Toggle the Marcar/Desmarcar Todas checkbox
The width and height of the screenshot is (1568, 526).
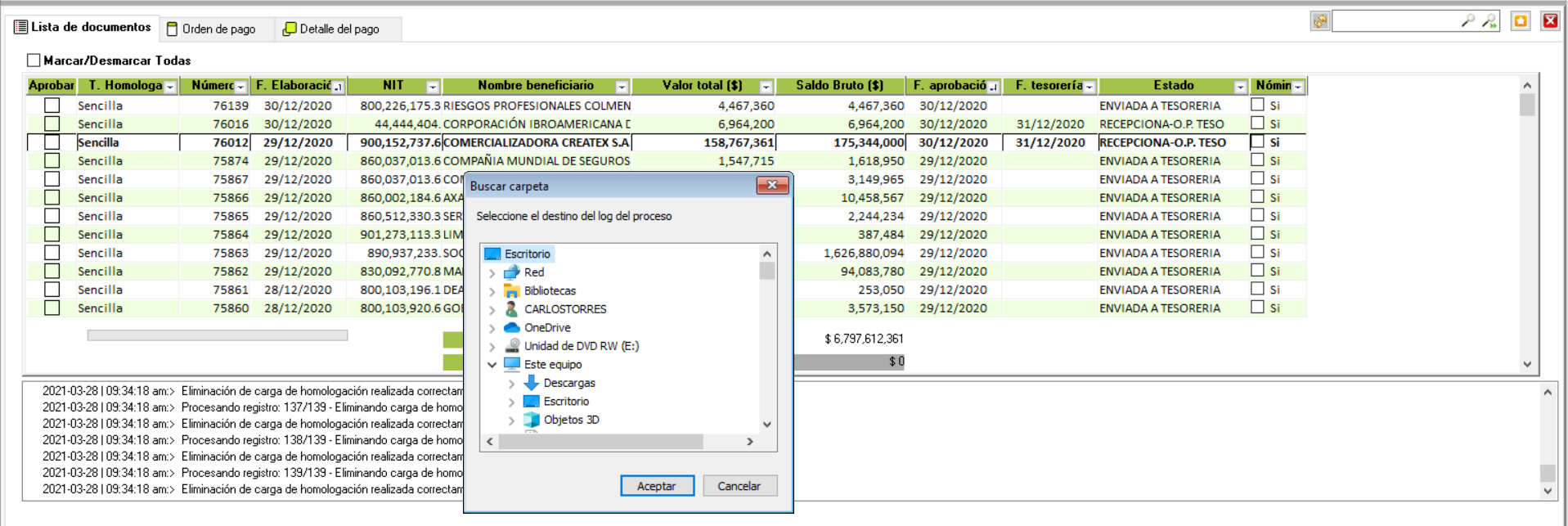(34, 61)
